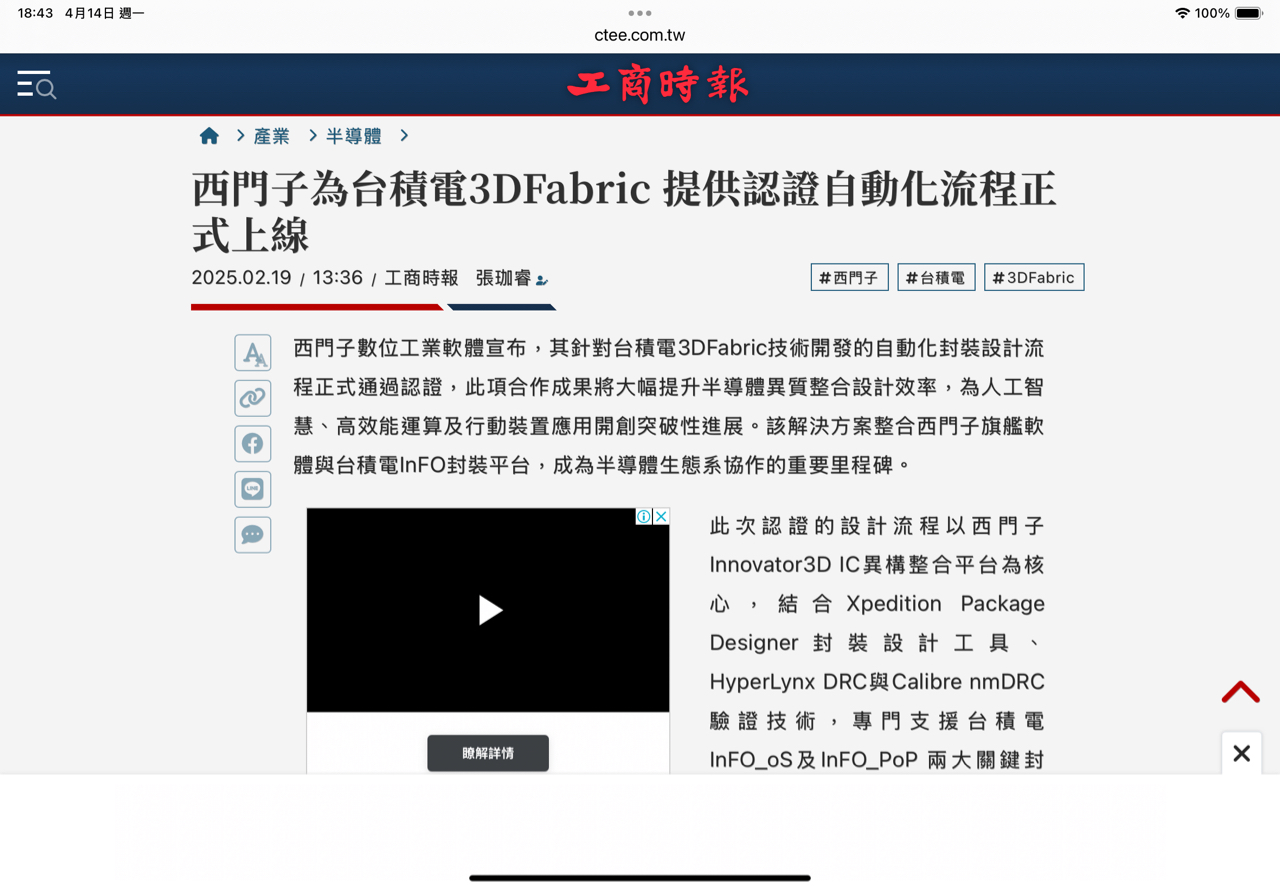Jump back to top with red arrow
Viewport: 1280px width, 890px height.
point(1240,692)
